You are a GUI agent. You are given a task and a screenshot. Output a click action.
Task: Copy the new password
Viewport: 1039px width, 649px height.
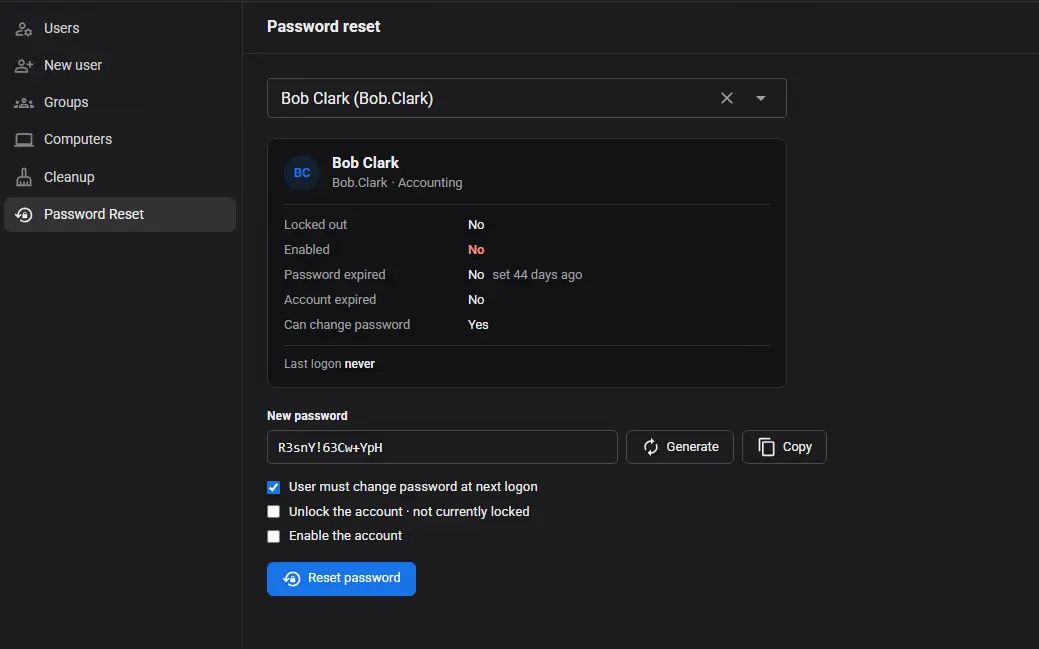[x=784, y=447]
